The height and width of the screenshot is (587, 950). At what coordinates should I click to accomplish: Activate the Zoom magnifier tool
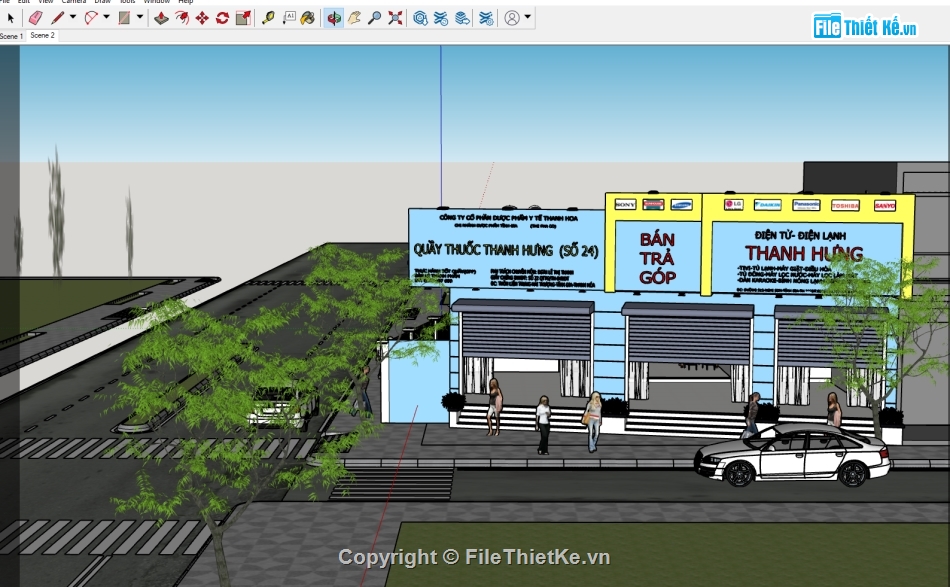click(x=374, y=18)
